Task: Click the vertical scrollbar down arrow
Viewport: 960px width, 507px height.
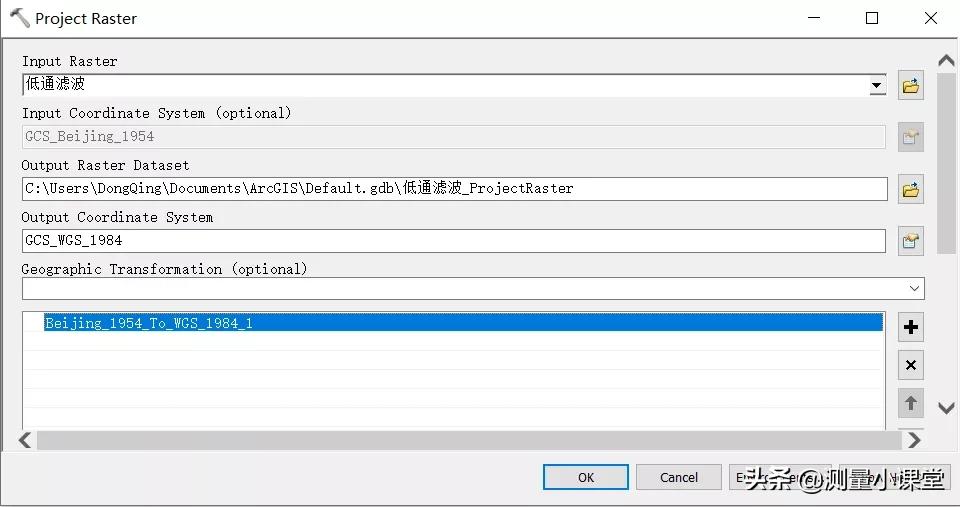Action: (x=947, y=408)
